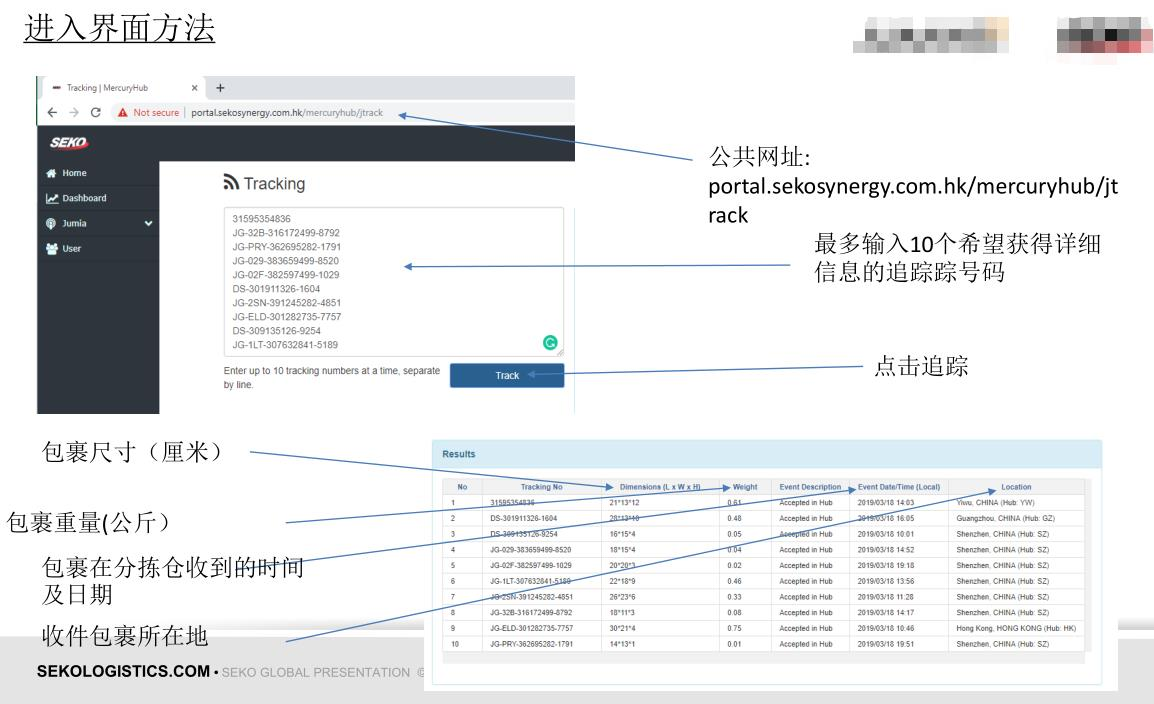Click the Grammarly icon in textarea
This screenshot has width=1154, height=704.
point(550,342)
